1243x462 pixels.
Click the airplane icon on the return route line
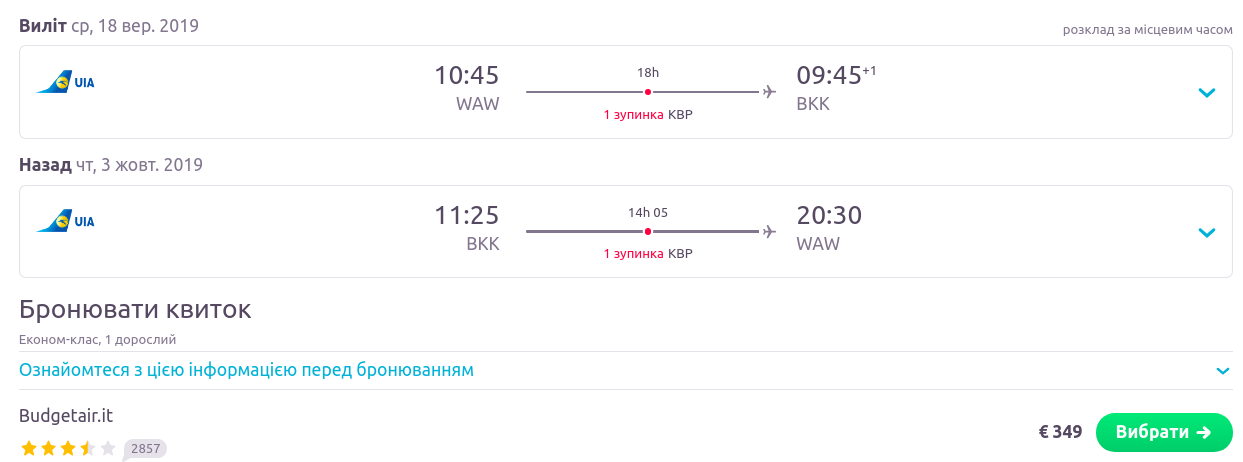pos(769,231)
